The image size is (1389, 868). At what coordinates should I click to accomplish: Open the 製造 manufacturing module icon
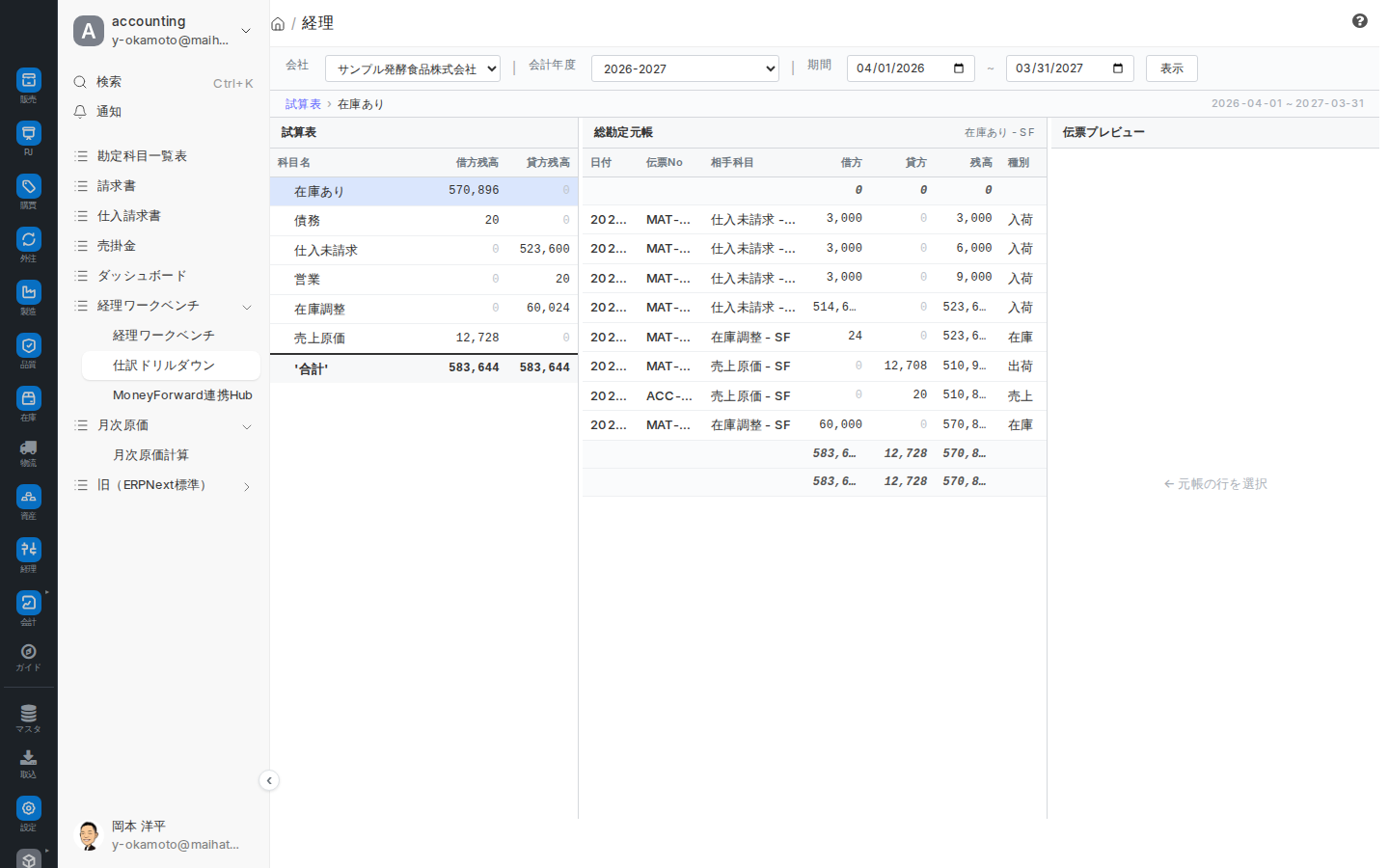[x=29, y=292]
